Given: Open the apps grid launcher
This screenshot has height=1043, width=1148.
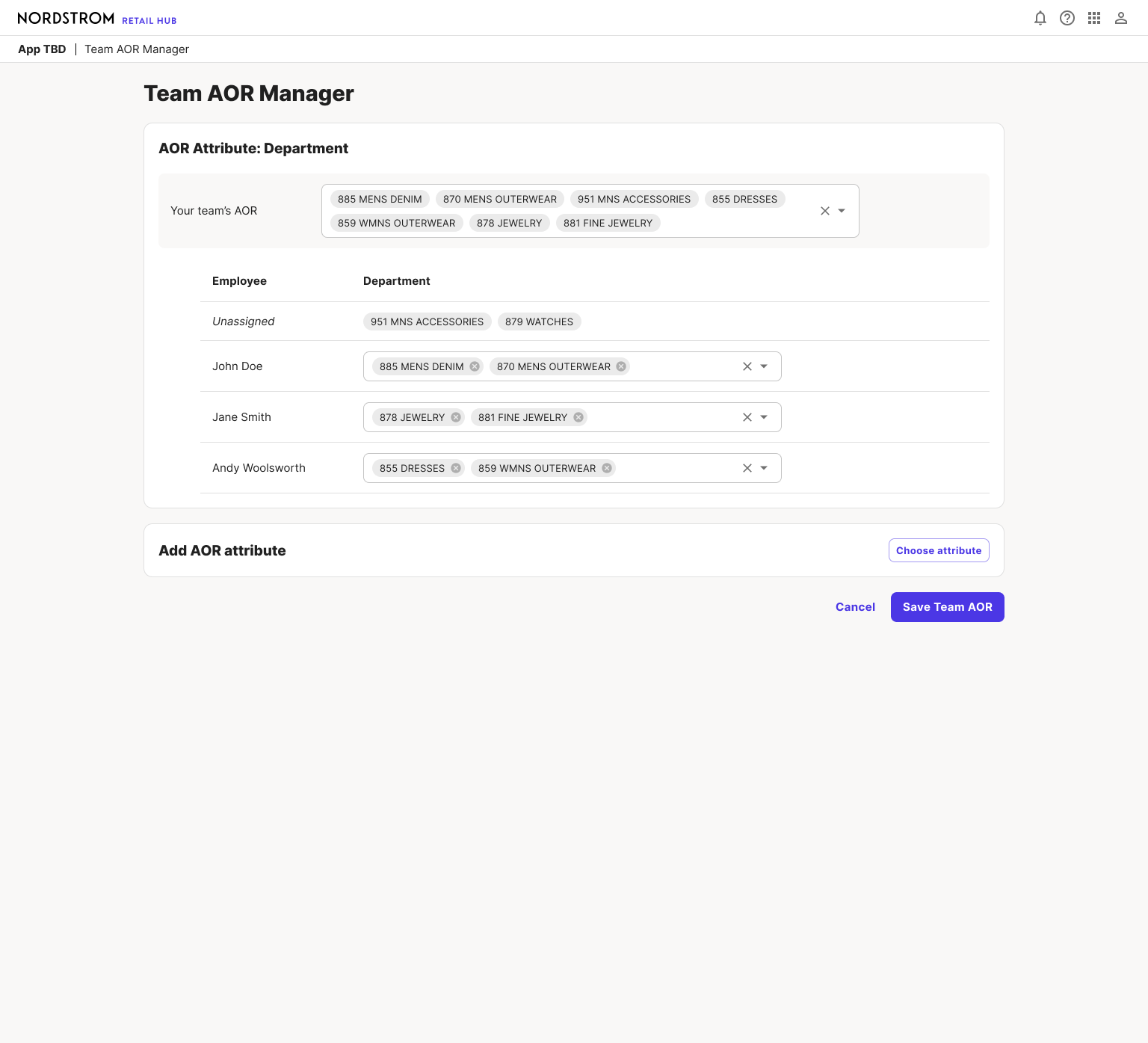Looking at the screenshot, I should [x=1094, y=18].
